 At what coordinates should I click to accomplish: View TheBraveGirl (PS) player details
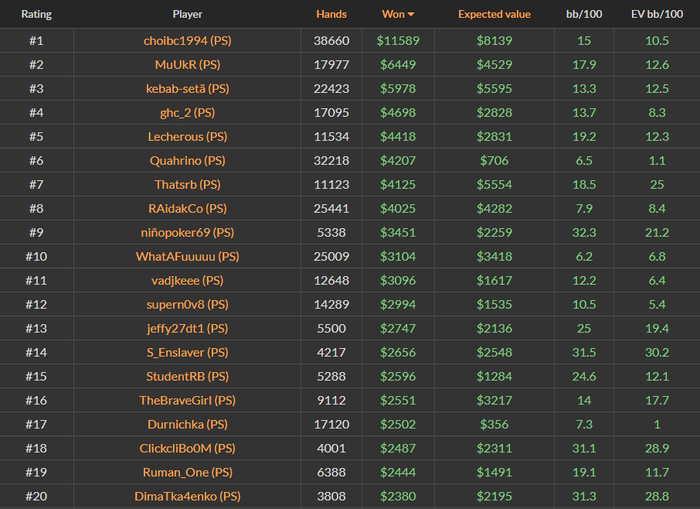click(x=186, y=400)
